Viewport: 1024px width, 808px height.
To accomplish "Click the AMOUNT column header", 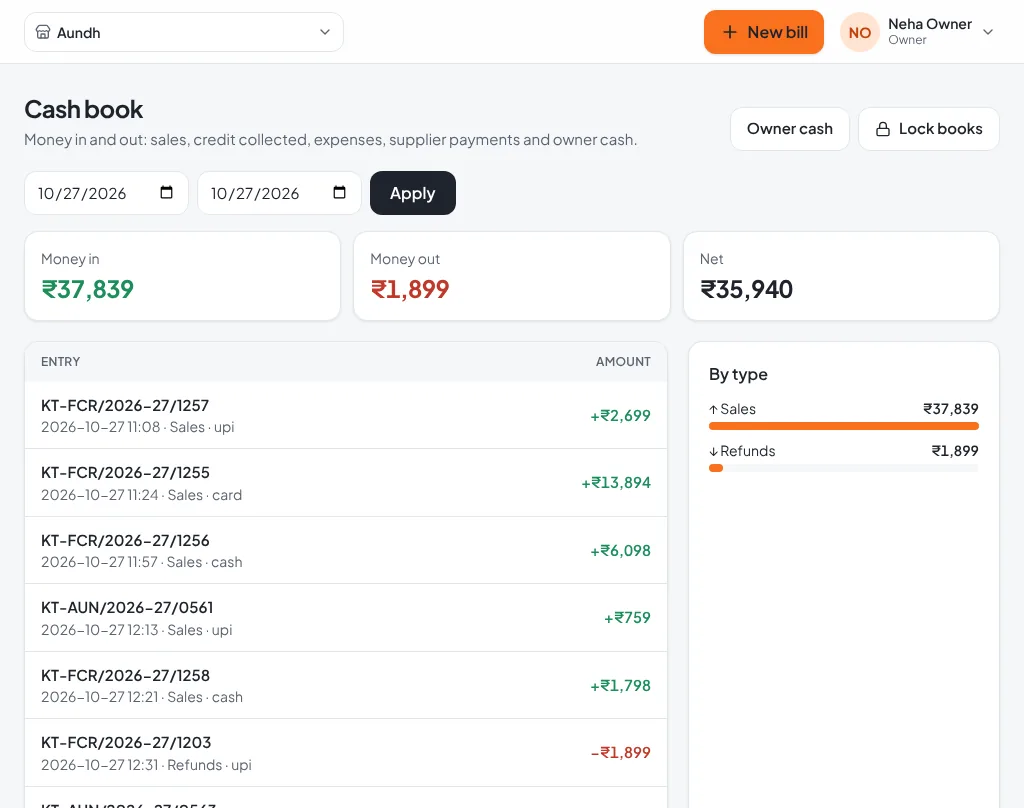I will pos(623,362).
